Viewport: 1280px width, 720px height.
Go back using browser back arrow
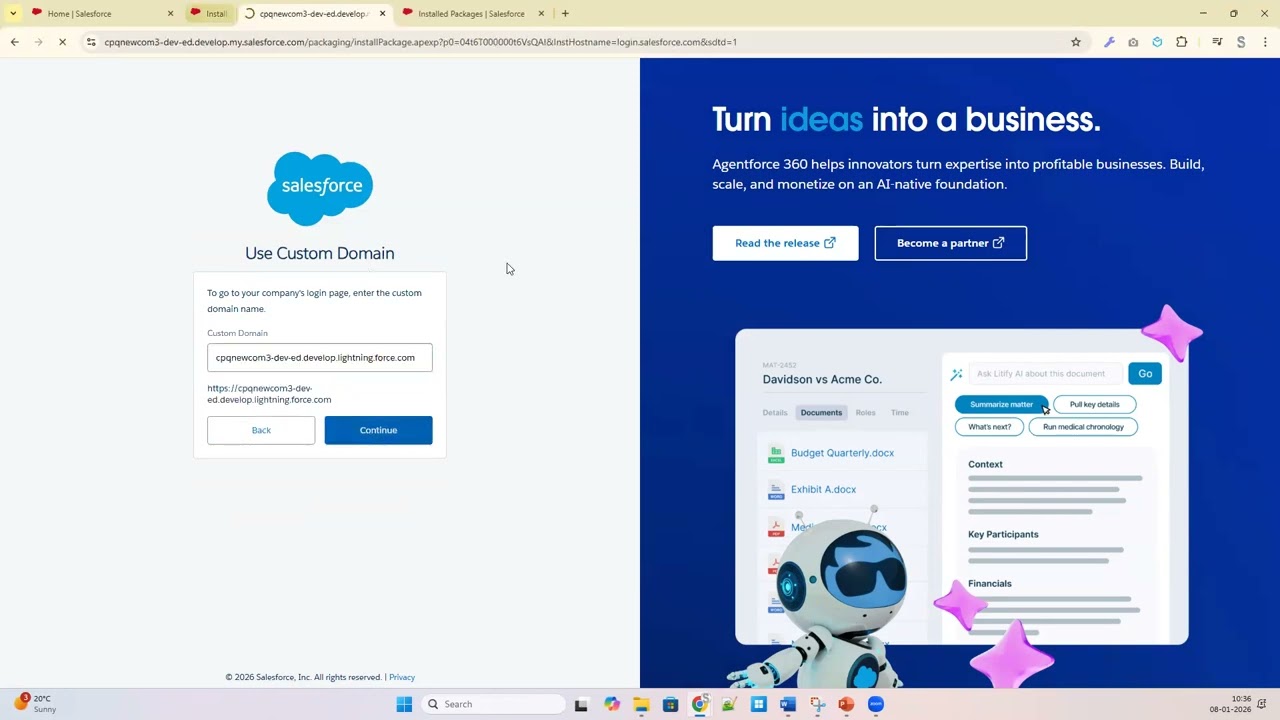click(14, 42)
